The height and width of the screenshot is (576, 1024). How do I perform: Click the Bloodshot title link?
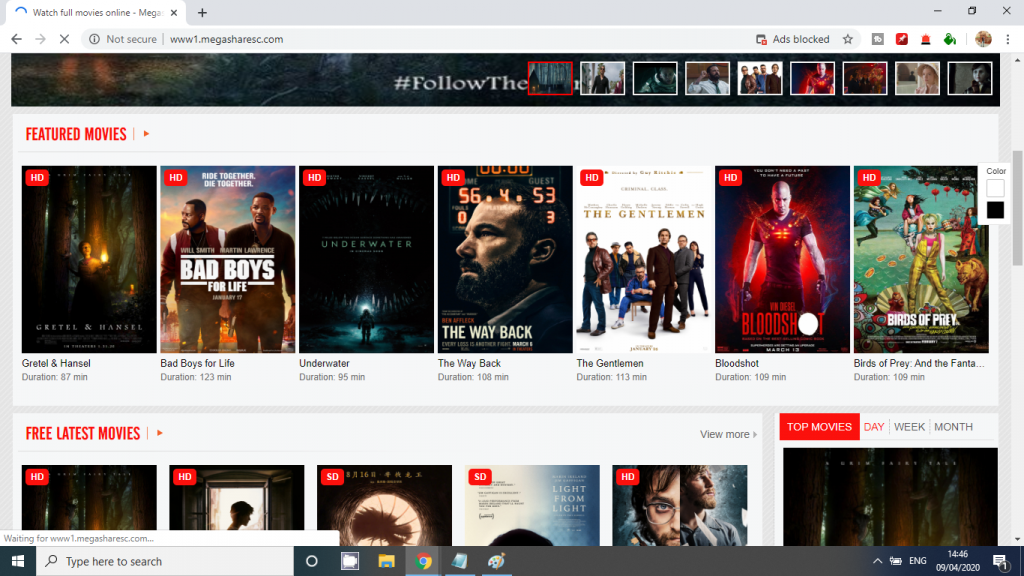(737, 363)
